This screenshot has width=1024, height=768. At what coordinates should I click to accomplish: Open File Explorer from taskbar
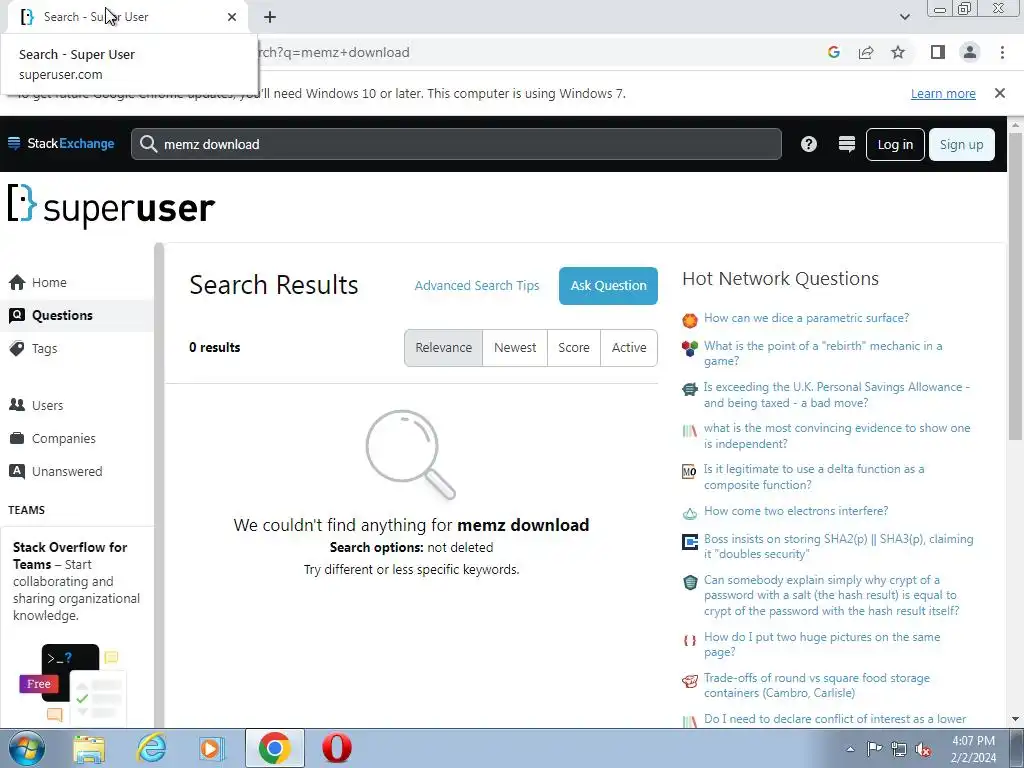pos(89,748)
